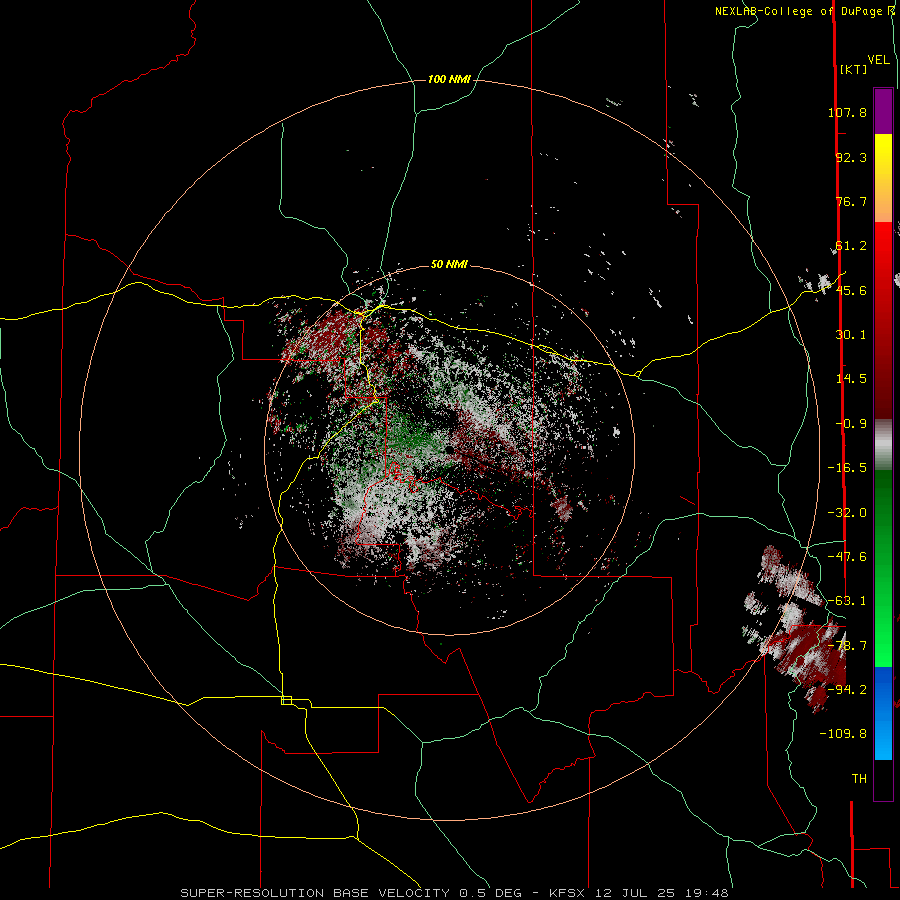Click the blue segment of the color bar
The width and height of the screenshot is (900, 900).
tap(883, 713)
